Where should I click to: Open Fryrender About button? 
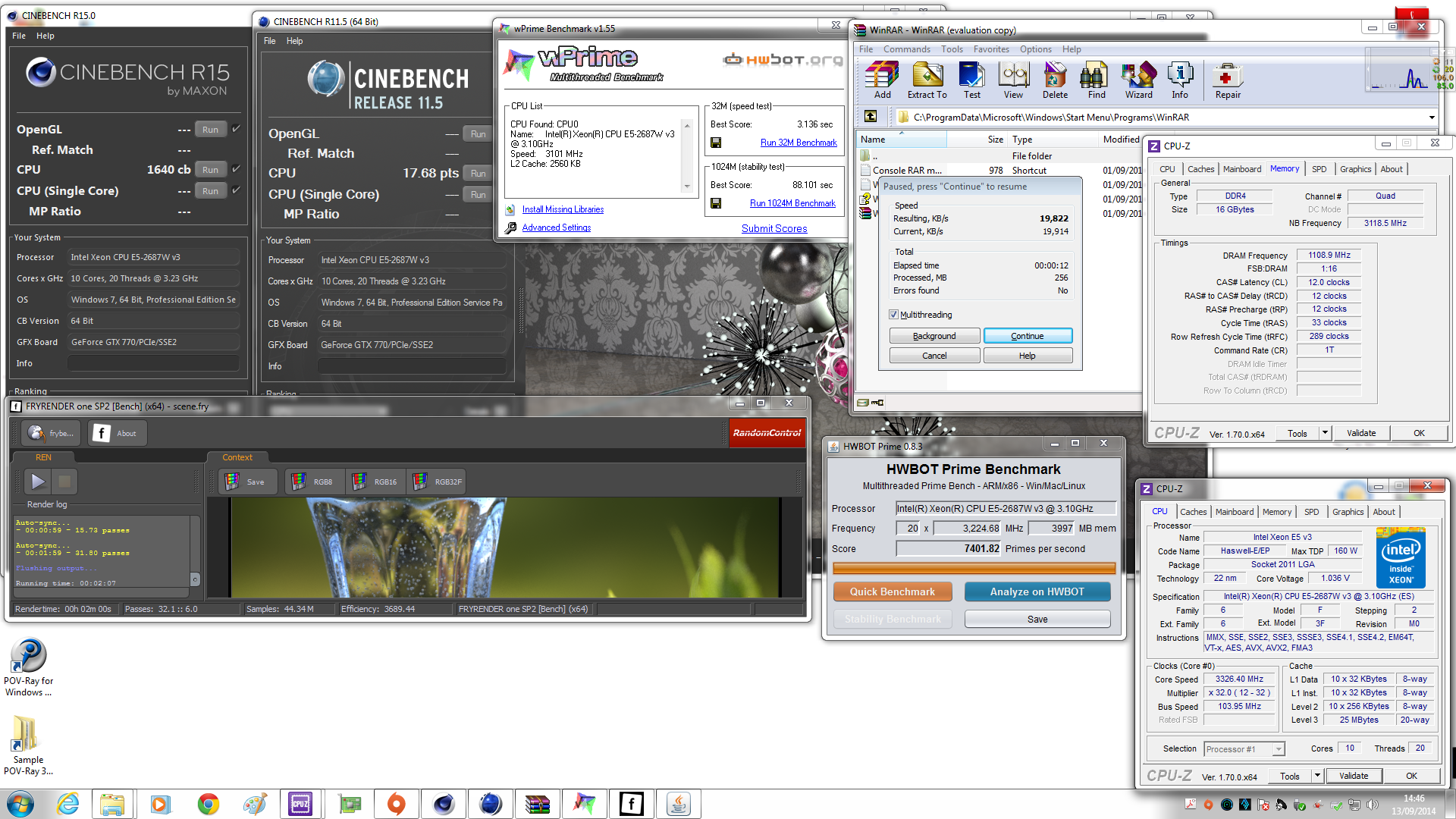pyautogui.click(x=117, y=433)
